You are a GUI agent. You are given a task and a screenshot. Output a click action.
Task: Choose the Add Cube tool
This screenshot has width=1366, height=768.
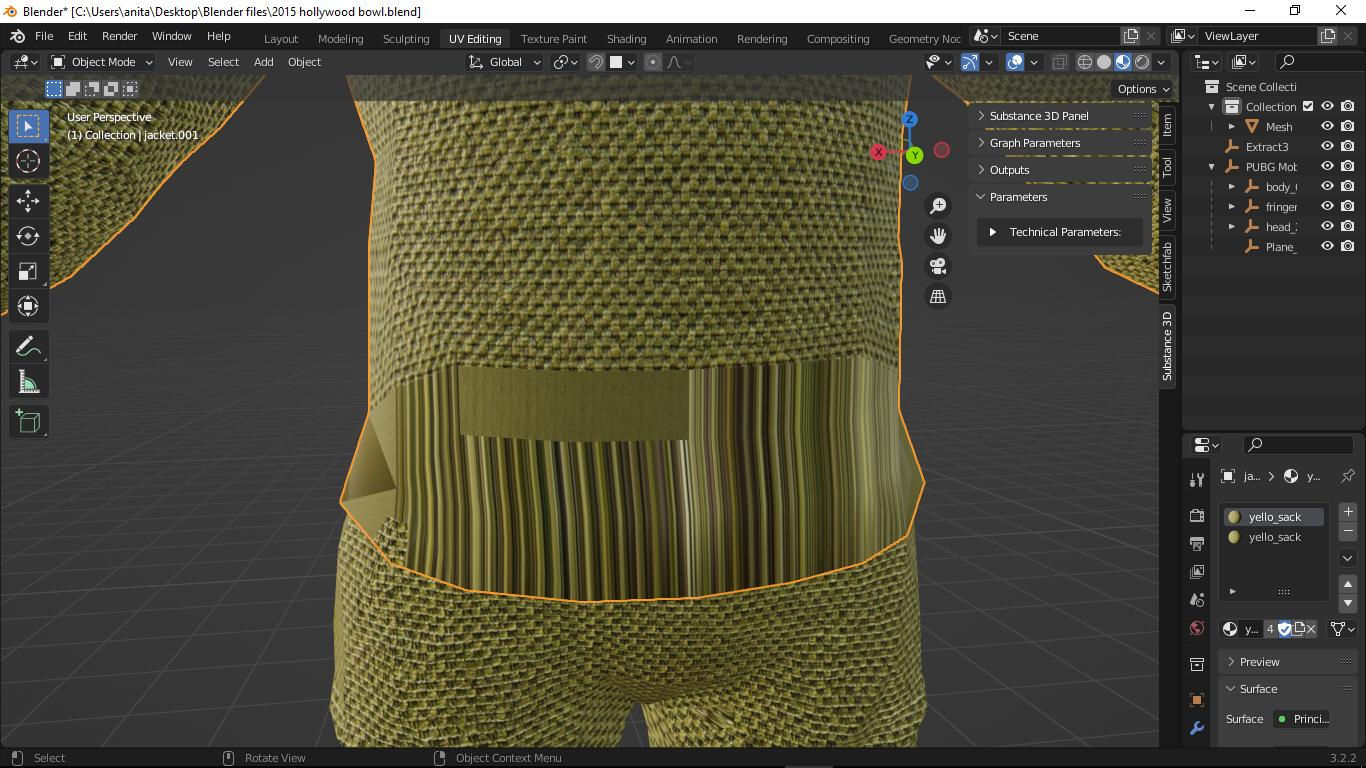tap(28, 421)
